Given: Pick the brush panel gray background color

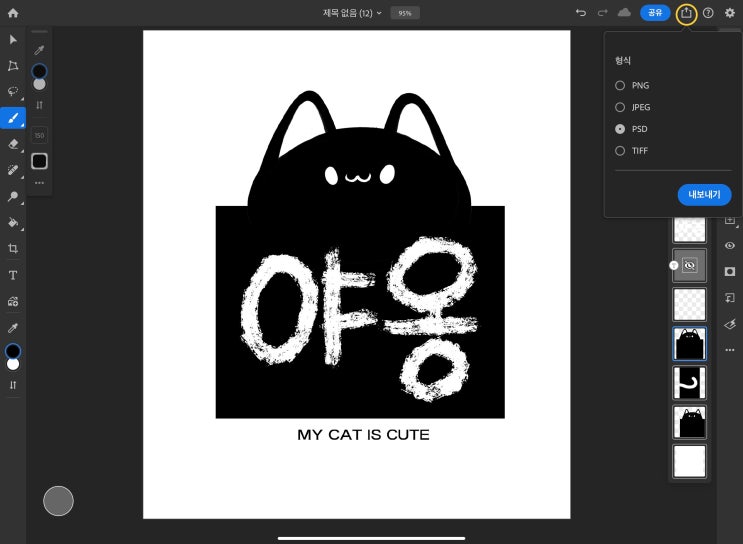Looking at the screenshot, I should click(39, 84).
